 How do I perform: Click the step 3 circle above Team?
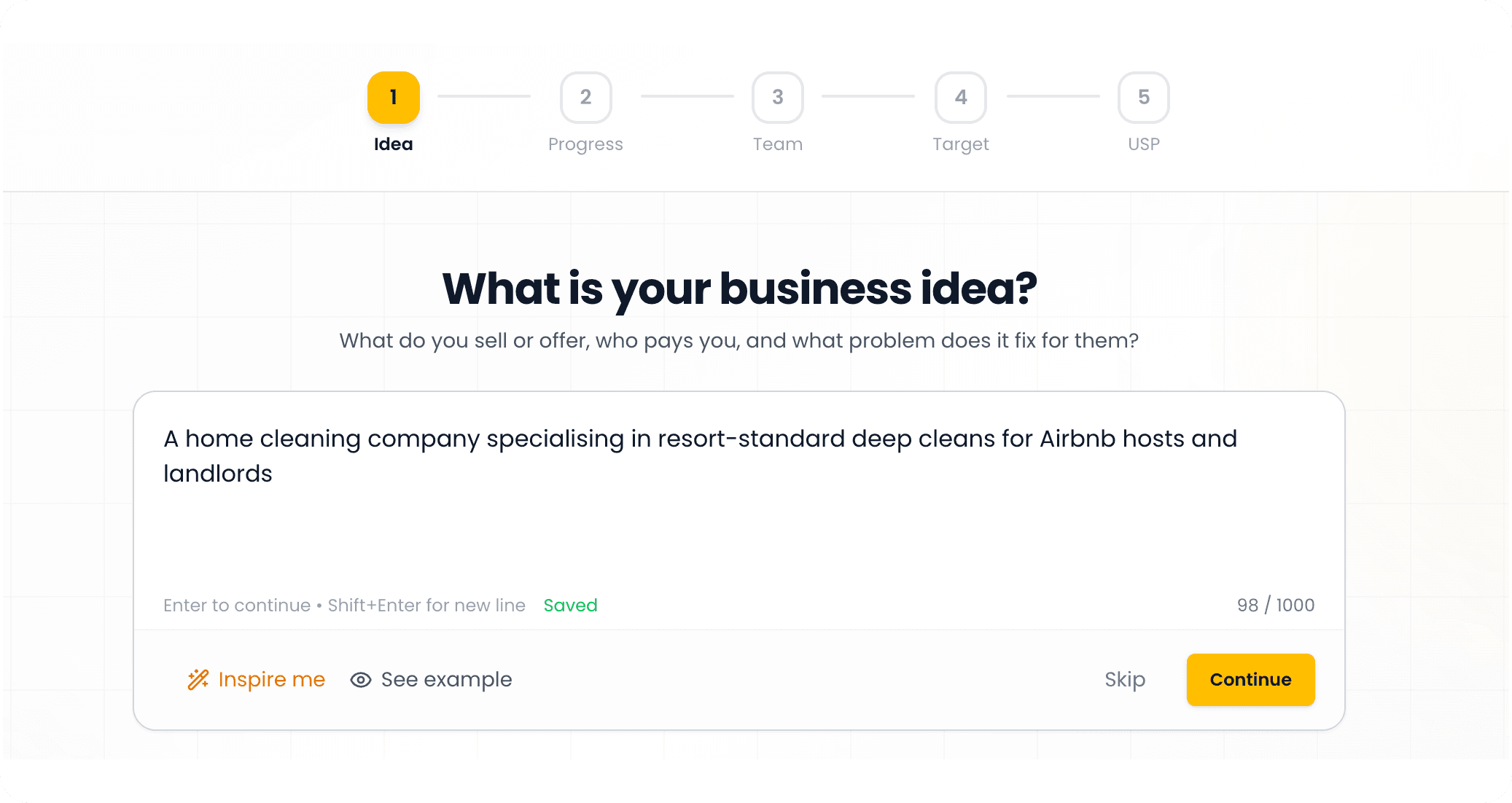(x=777, y=97)
